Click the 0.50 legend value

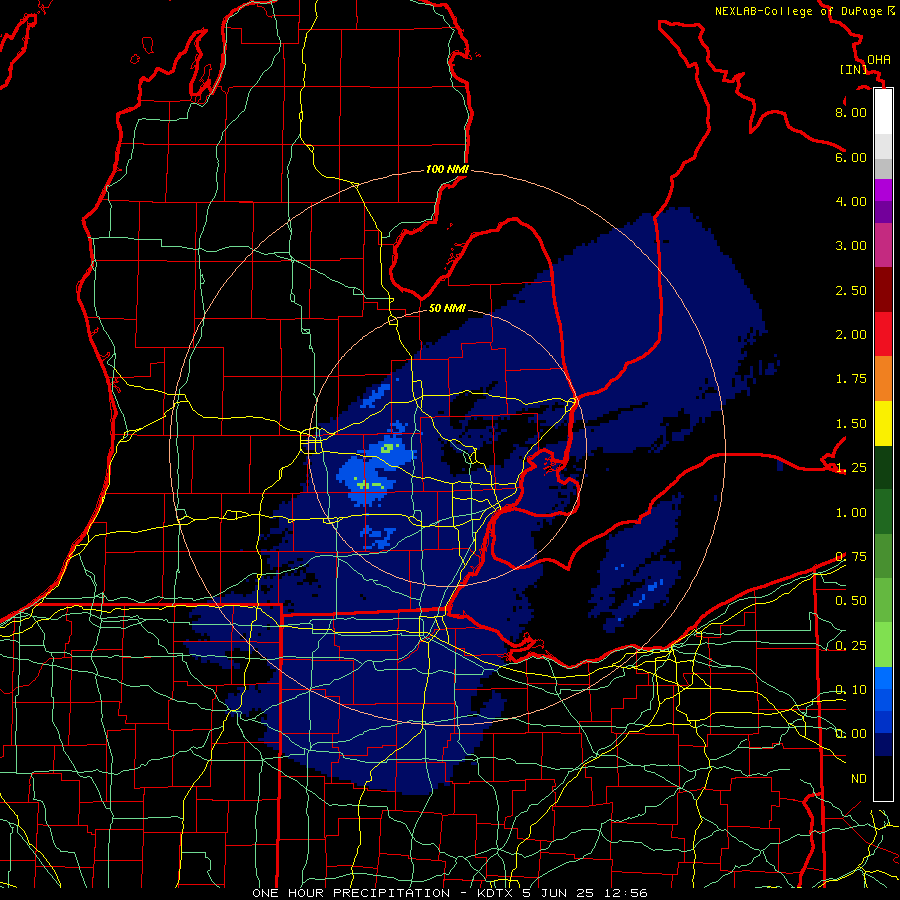851,601
